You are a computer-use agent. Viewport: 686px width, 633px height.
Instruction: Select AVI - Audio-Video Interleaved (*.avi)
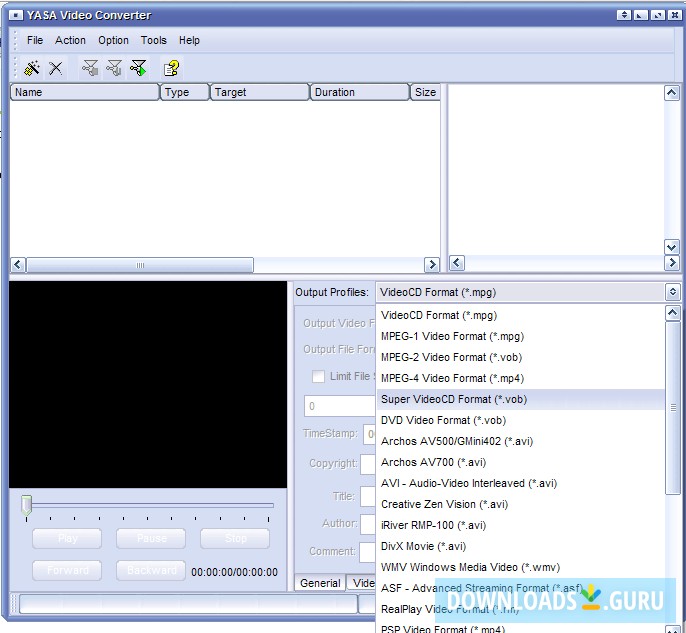click(x=521, y=483)
